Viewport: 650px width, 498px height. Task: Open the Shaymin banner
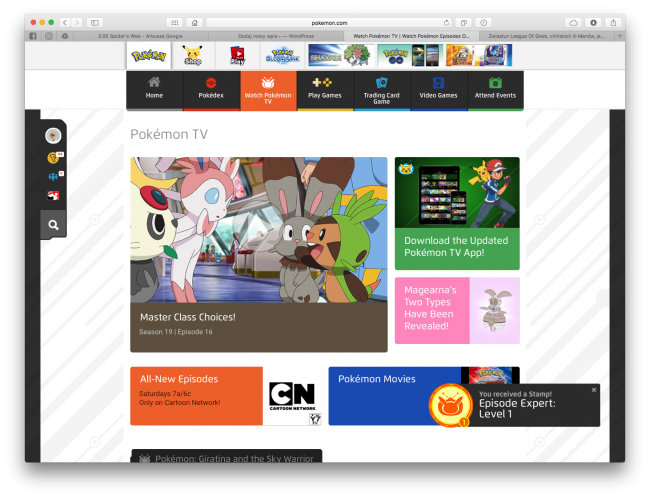(340, 55)
